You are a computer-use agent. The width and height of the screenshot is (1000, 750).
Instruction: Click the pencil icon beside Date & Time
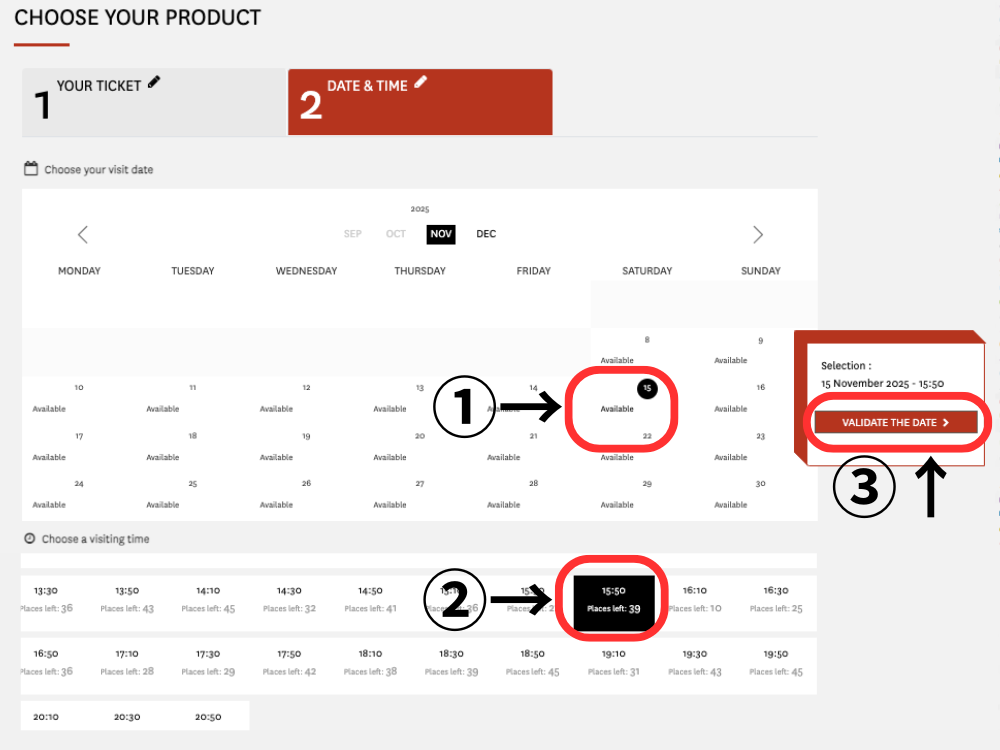click(421, 83)
